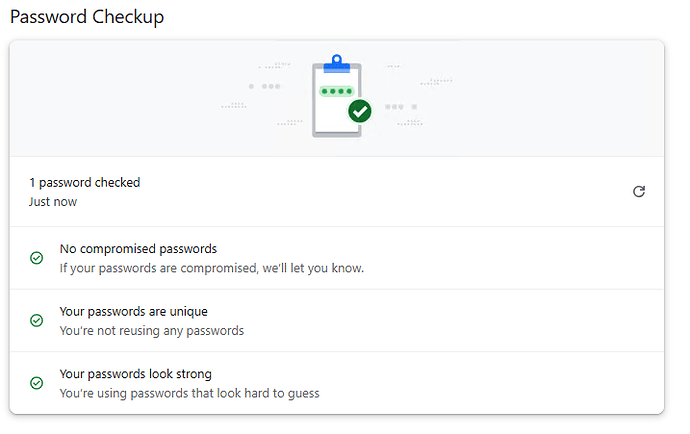
Task: Click the refresh password check icon
Action: click(x=639, y=191)
